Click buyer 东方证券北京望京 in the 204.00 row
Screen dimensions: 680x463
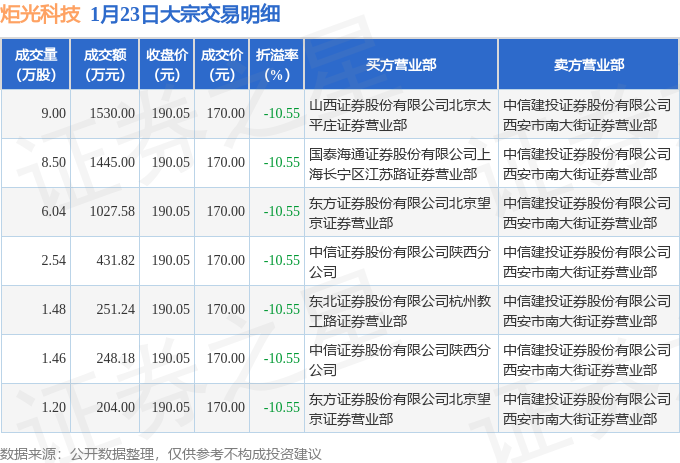(400, 409)
